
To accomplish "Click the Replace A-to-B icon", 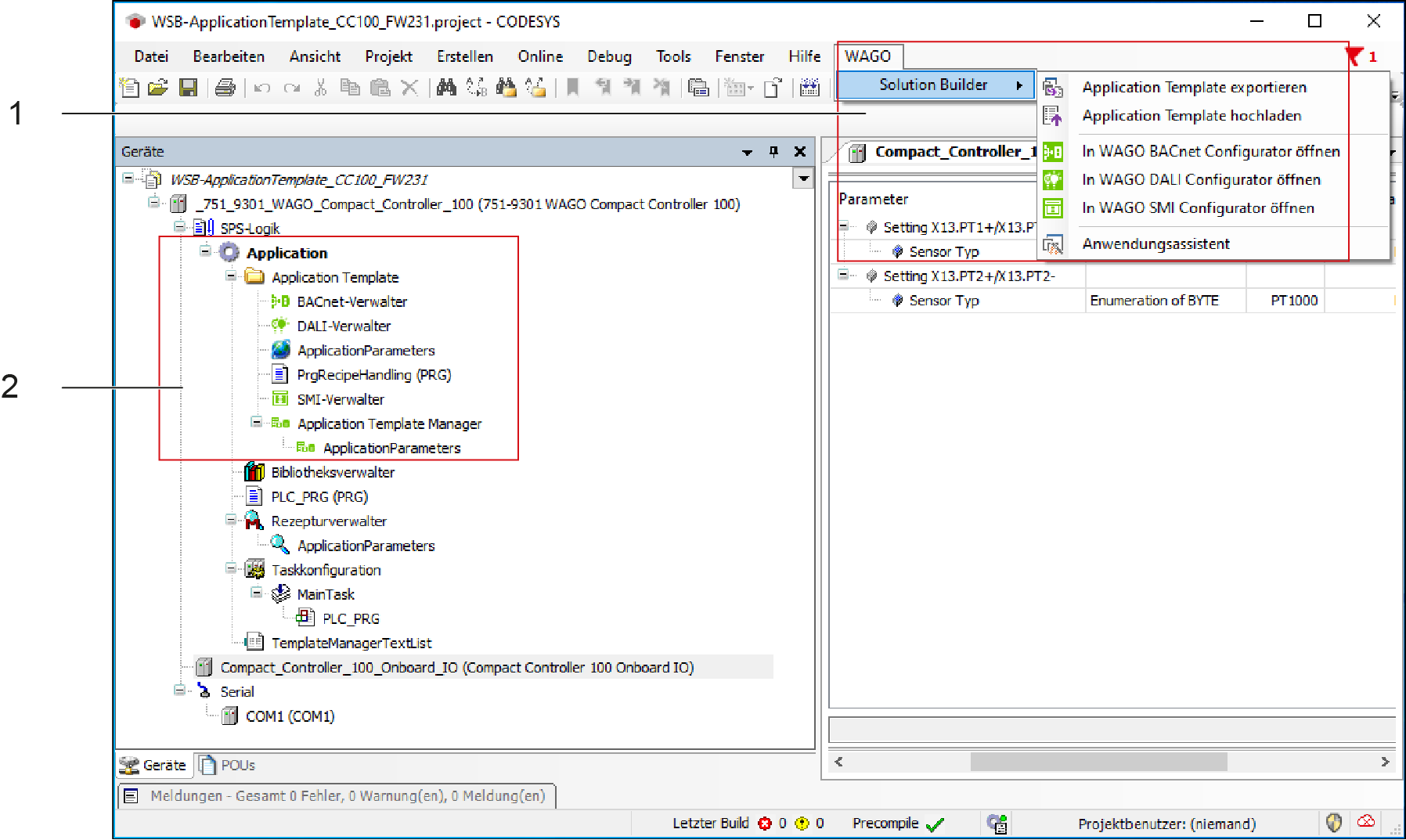I will click(476, 88).
